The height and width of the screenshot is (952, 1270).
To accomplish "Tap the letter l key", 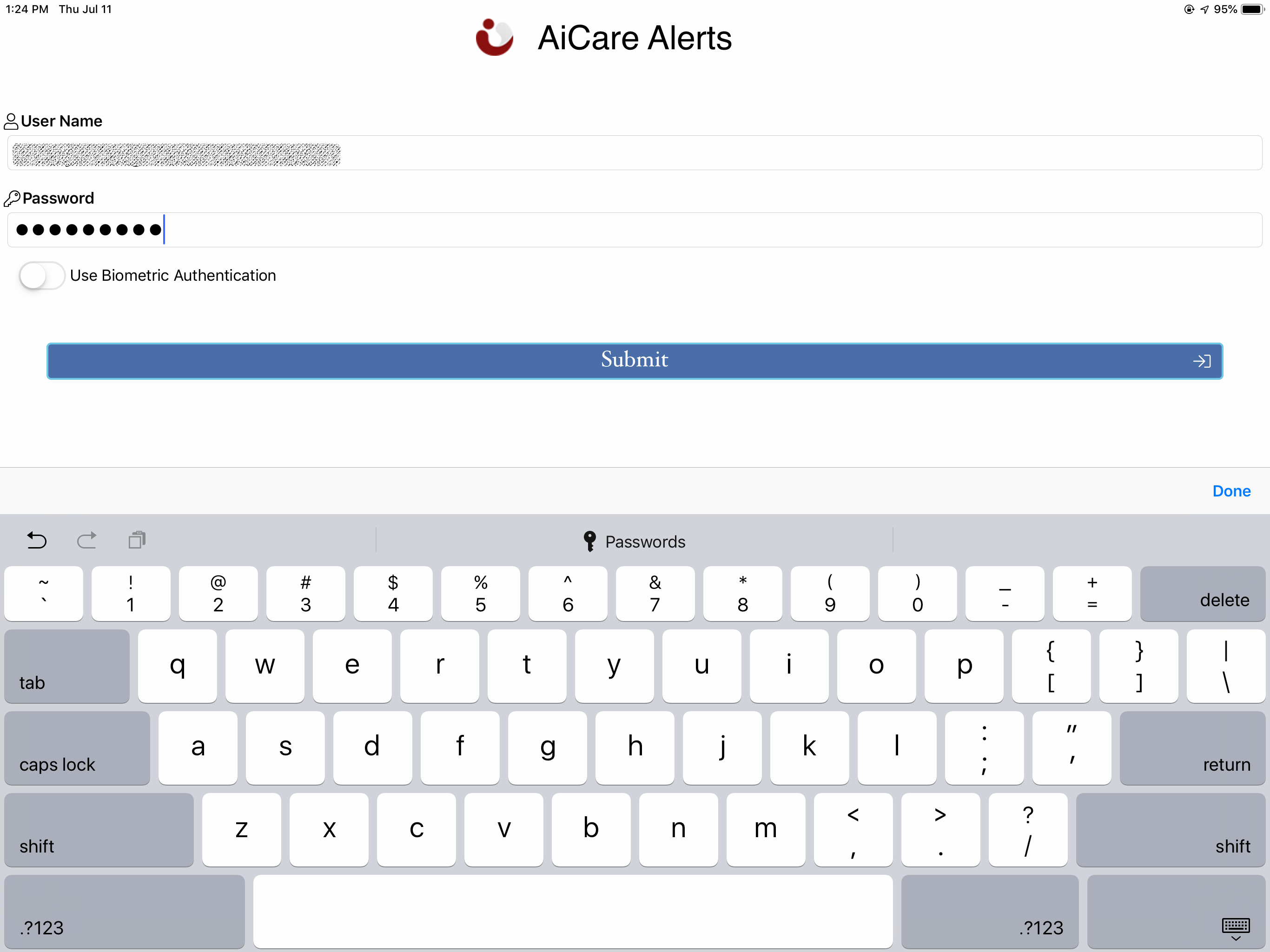I will click(x=897, y=747).
